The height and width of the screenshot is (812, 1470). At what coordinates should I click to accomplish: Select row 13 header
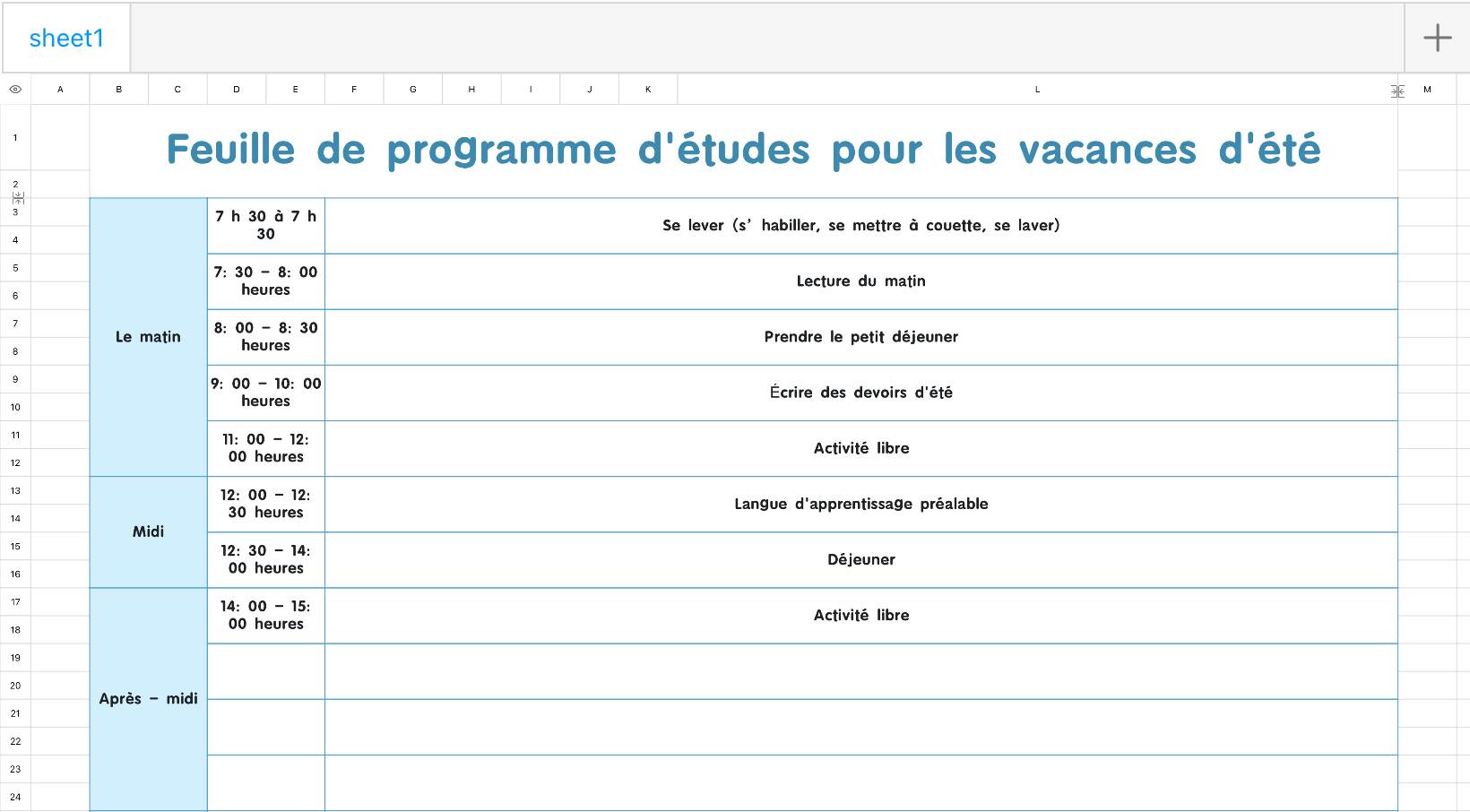15,490
